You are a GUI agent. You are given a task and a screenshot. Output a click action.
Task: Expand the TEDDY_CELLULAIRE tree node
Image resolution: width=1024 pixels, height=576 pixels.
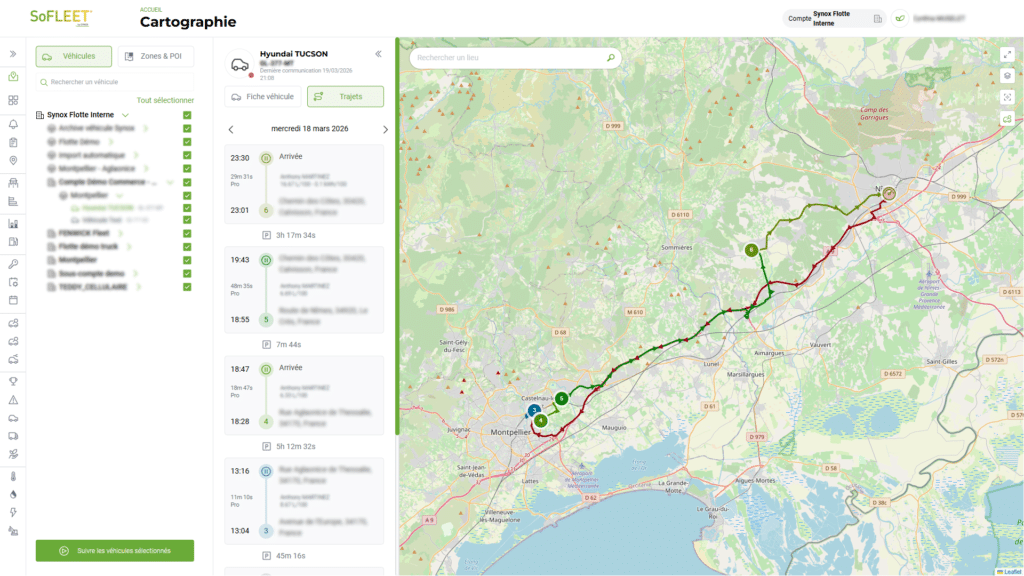click(x=138, y=287)
